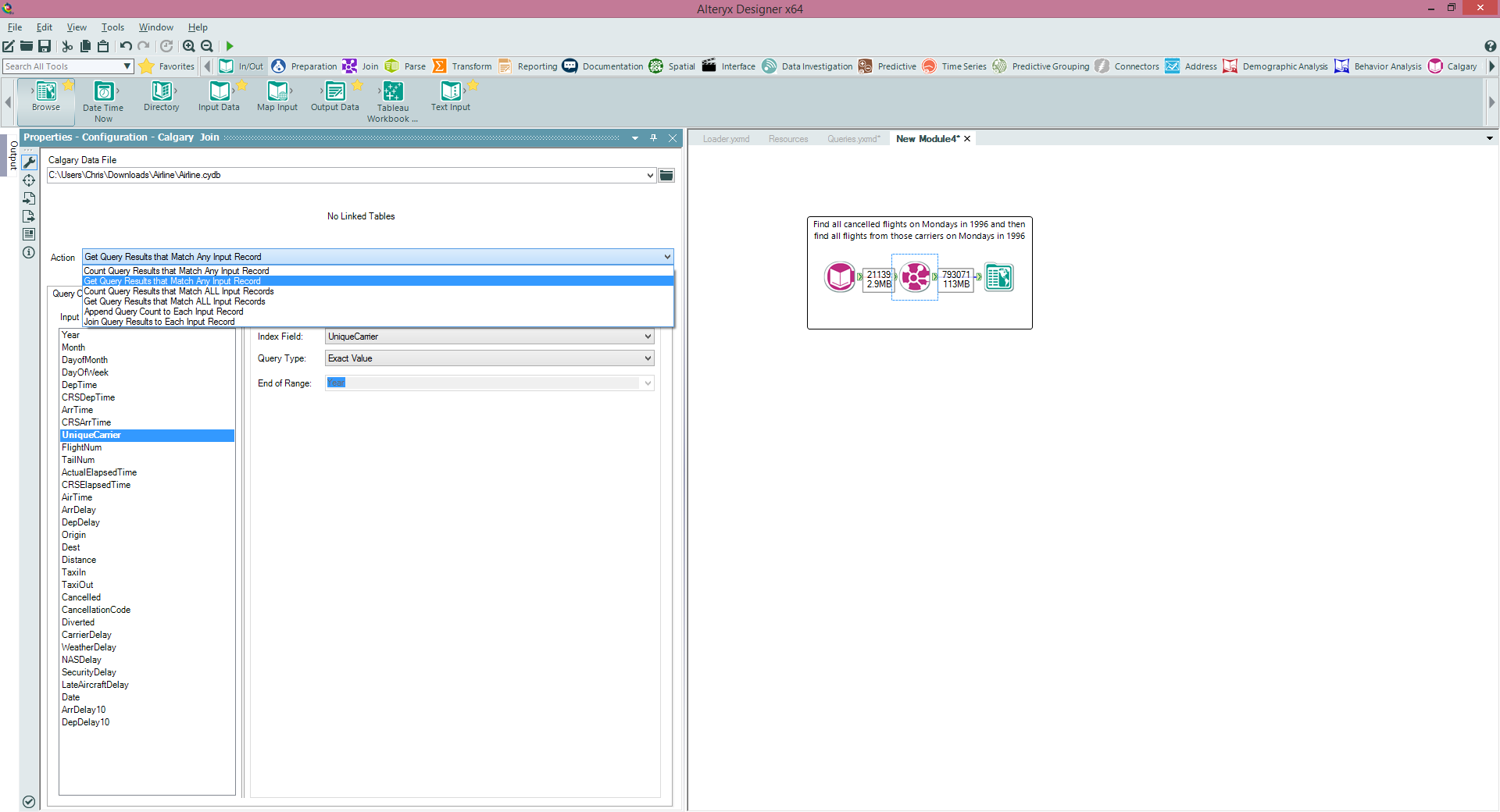Browse for Calgary data file with folder button
Image resolution: width=1500 pixels, height=812 pixels.
click(666, 176)
